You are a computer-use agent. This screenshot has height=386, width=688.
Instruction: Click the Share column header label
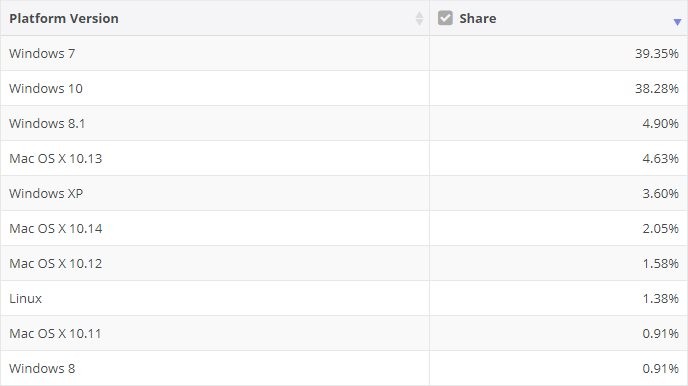478,18
